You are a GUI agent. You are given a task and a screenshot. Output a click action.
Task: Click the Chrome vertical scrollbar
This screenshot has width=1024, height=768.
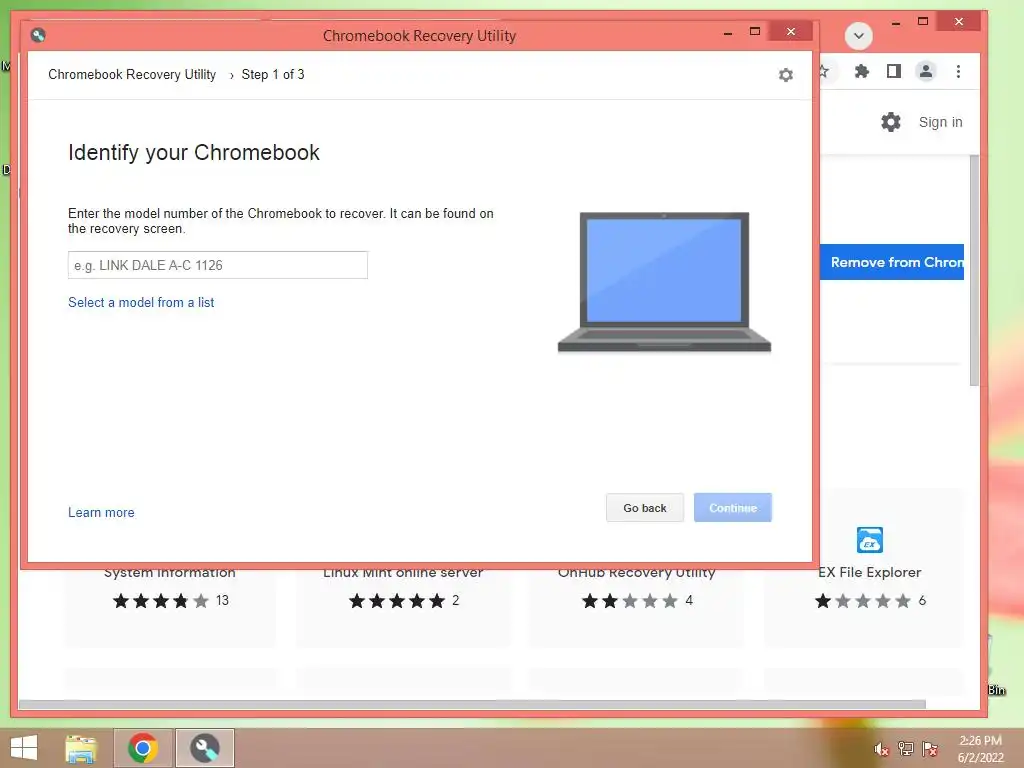click(974, 270)
